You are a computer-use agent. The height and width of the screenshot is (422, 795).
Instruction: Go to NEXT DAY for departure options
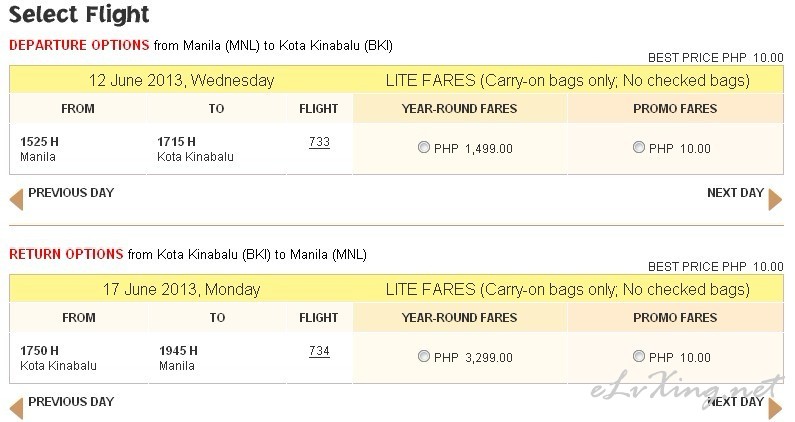click(x=735, y=193)
